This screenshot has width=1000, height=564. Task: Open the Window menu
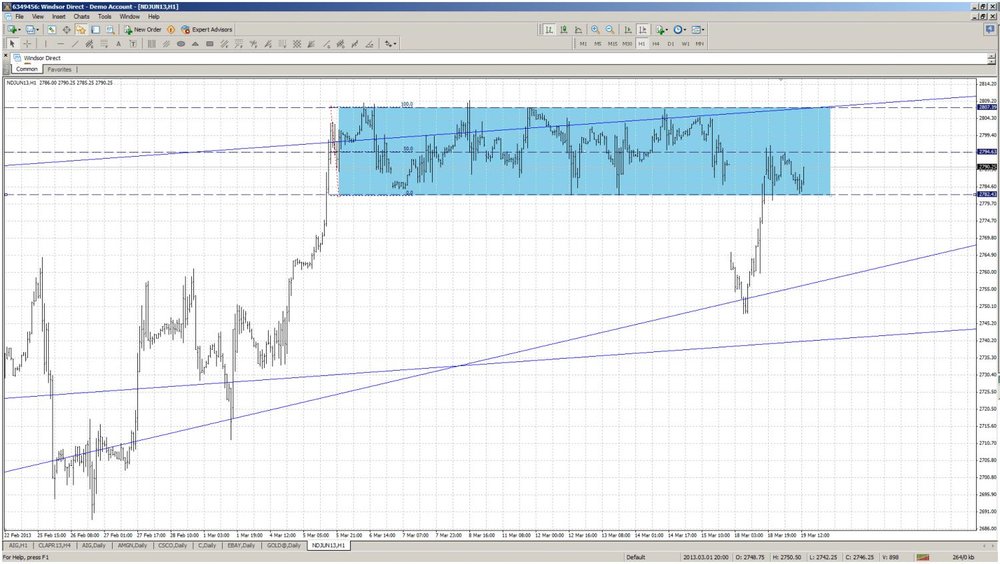(x=129, y=17)
